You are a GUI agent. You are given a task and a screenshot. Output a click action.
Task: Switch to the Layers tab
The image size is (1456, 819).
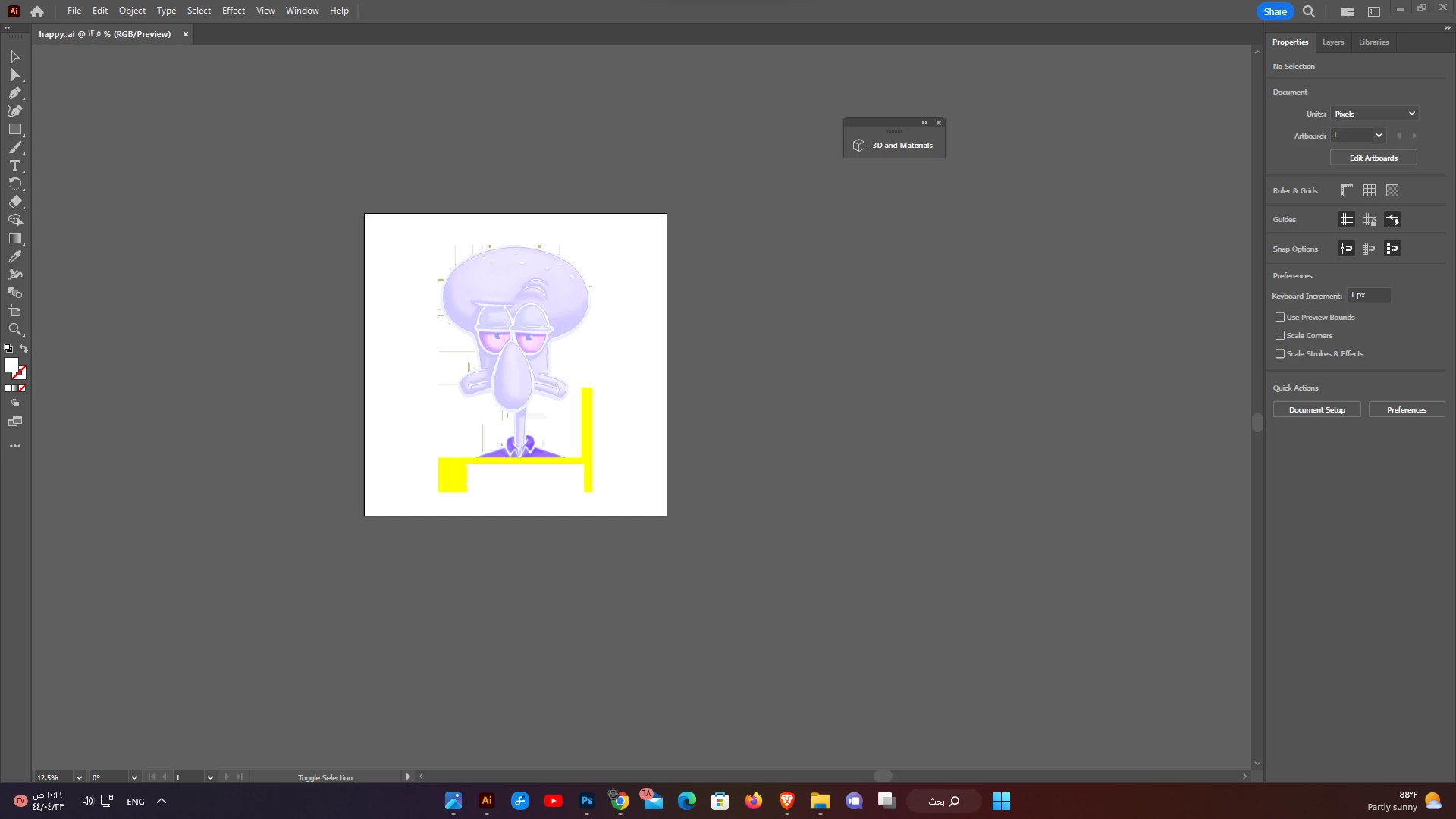point(1332,42)
